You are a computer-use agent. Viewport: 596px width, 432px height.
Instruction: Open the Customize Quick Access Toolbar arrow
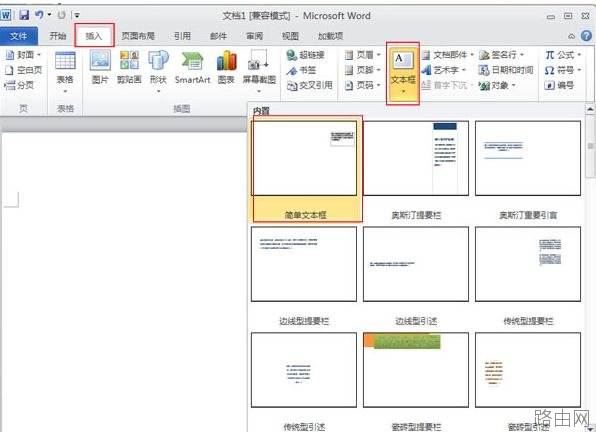[x=77, y=16]
